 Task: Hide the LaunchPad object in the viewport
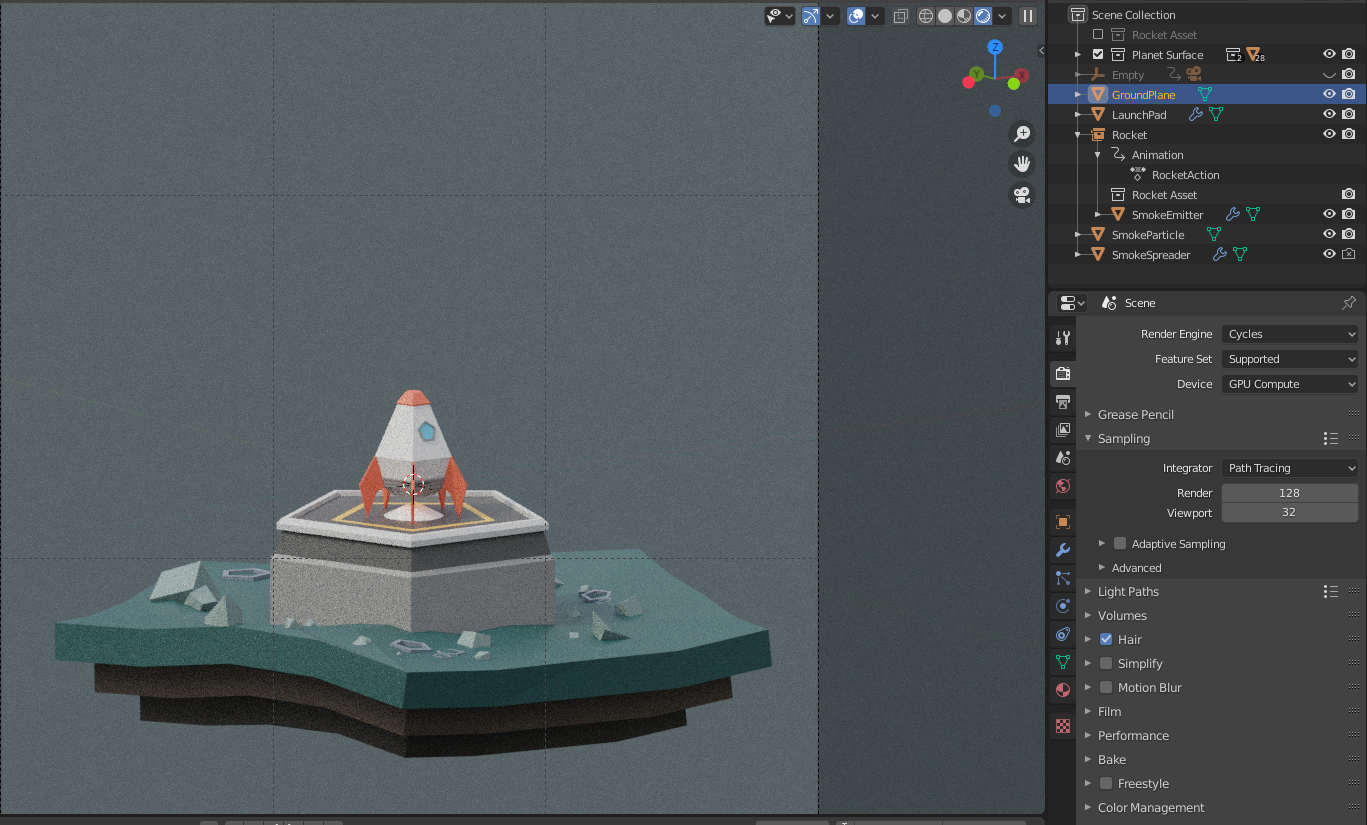[x=1329, y=114]
